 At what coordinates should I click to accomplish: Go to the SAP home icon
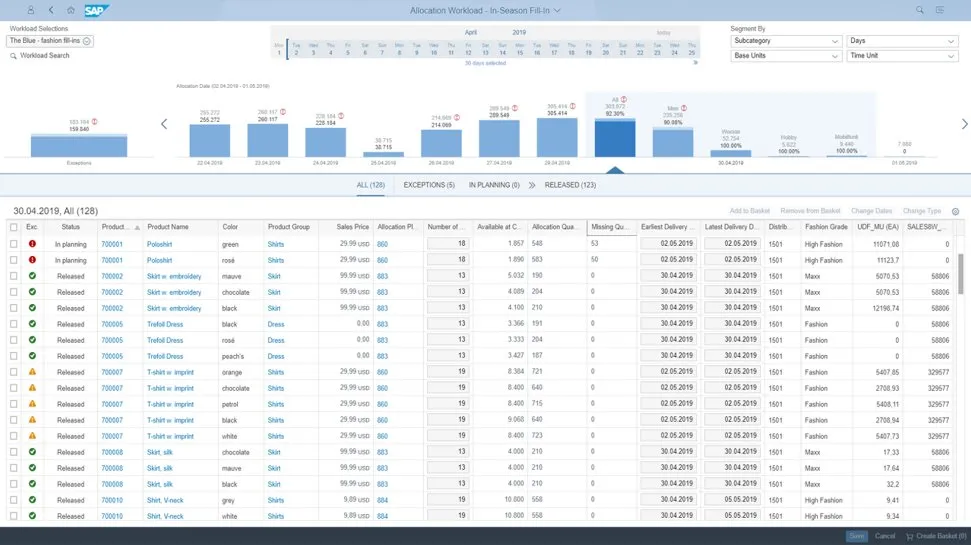point(71,10)
